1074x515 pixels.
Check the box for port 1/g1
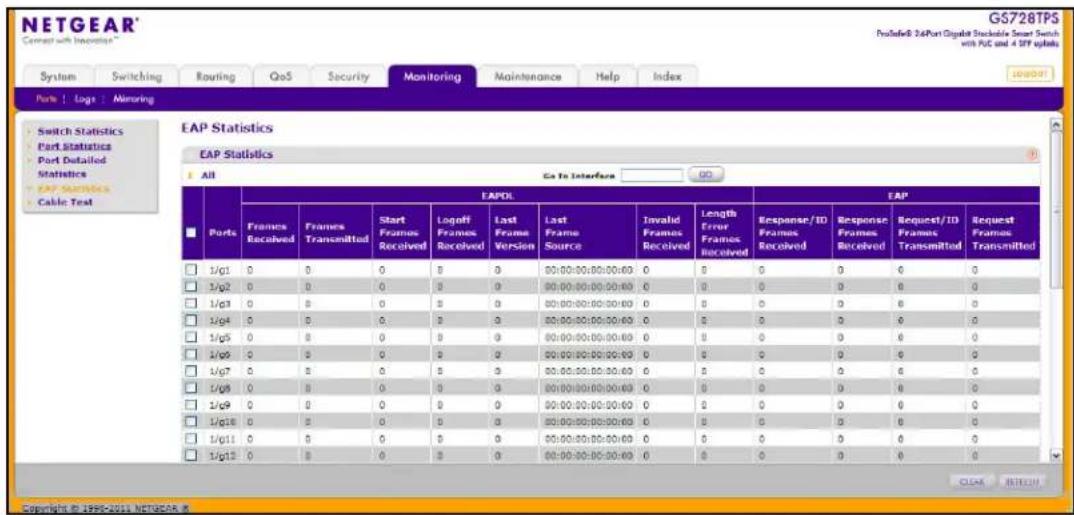(192, 271)
